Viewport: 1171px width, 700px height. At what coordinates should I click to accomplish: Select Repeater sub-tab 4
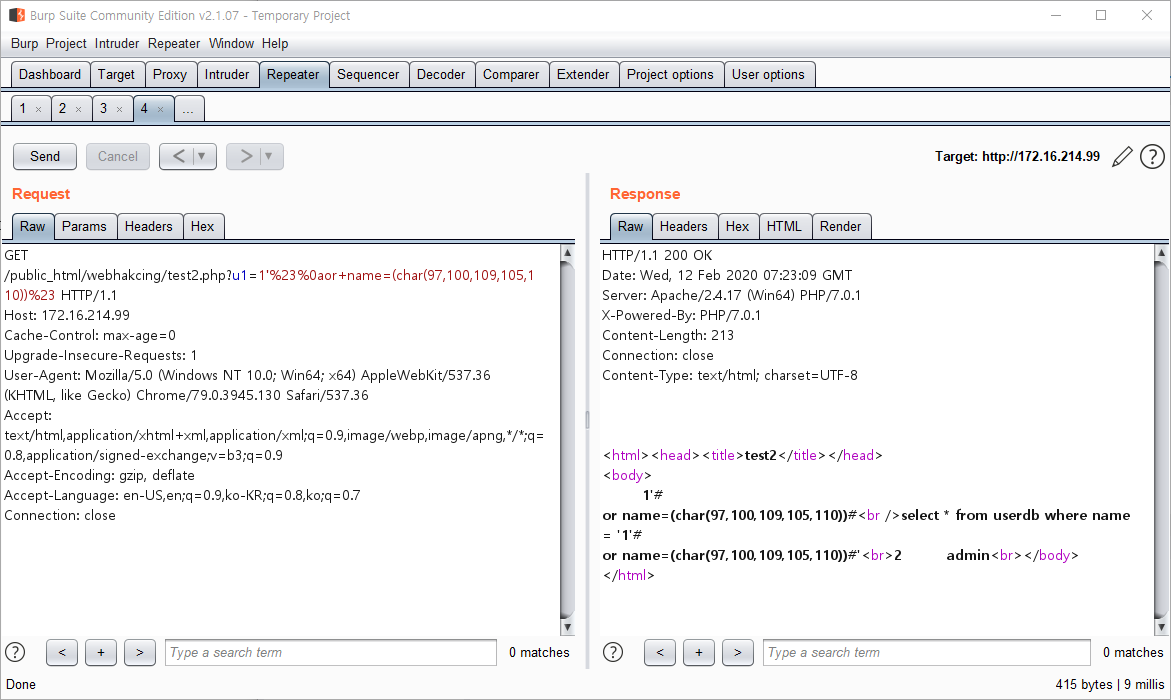145,109
